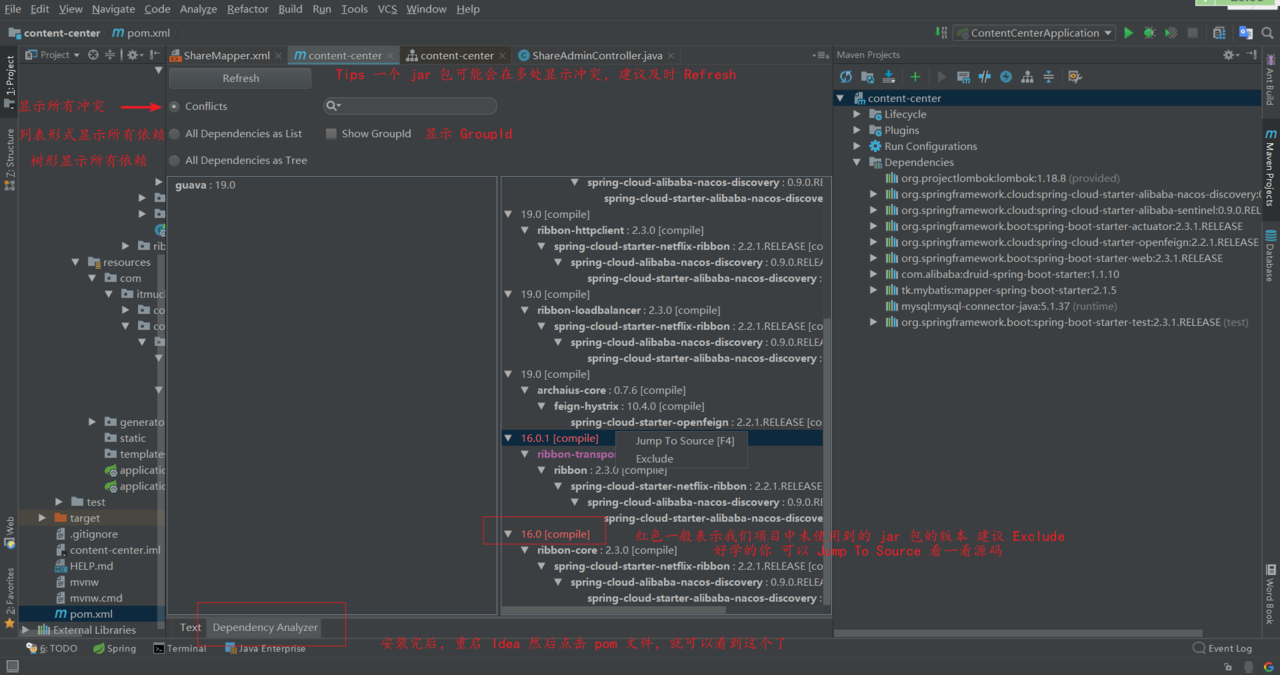This screenshot has width=1280, height=675.
Task: Open the Project view dropdown
Action: click(x=54, y=55)
